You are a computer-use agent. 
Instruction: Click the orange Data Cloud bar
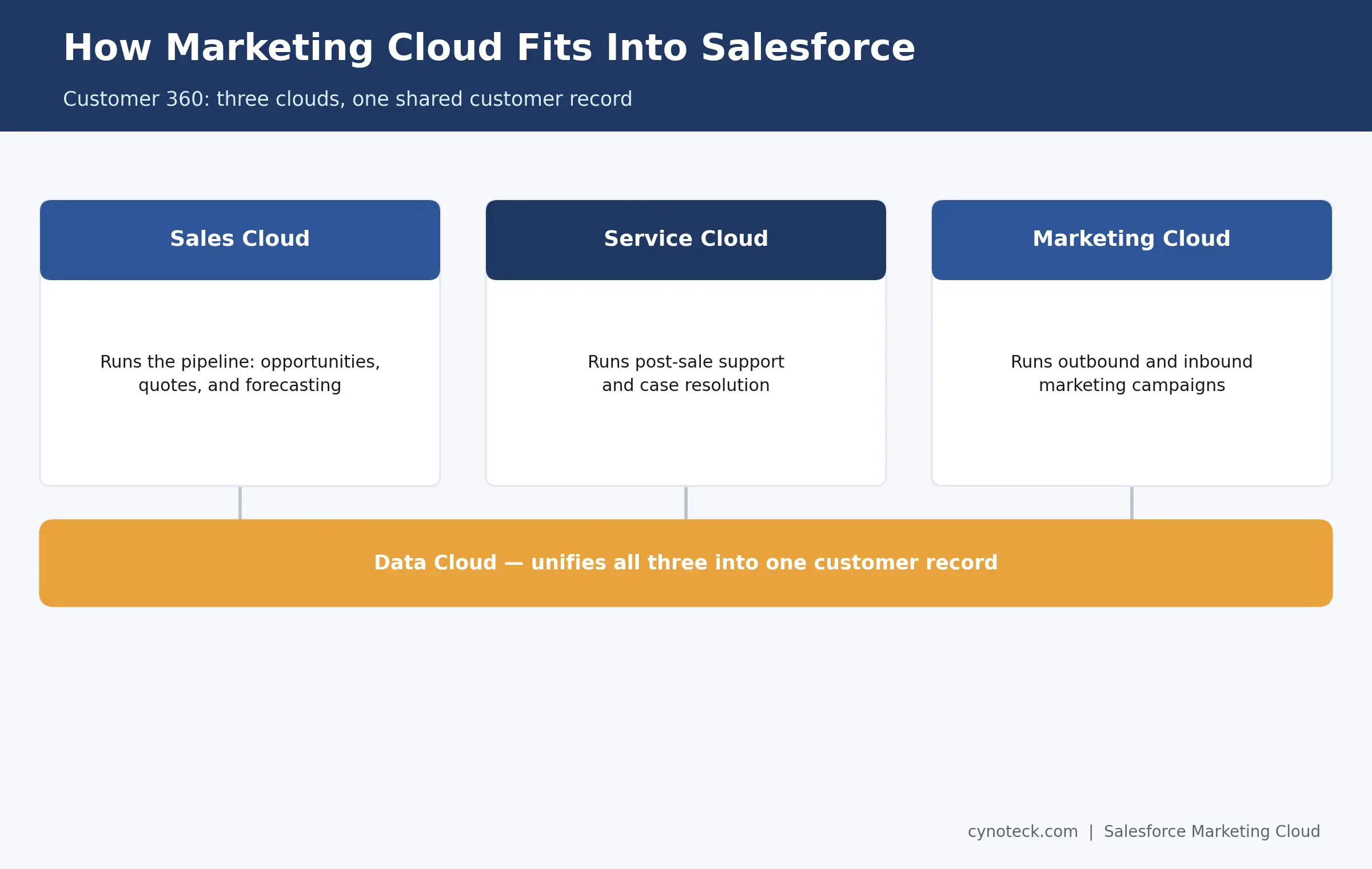686,563
